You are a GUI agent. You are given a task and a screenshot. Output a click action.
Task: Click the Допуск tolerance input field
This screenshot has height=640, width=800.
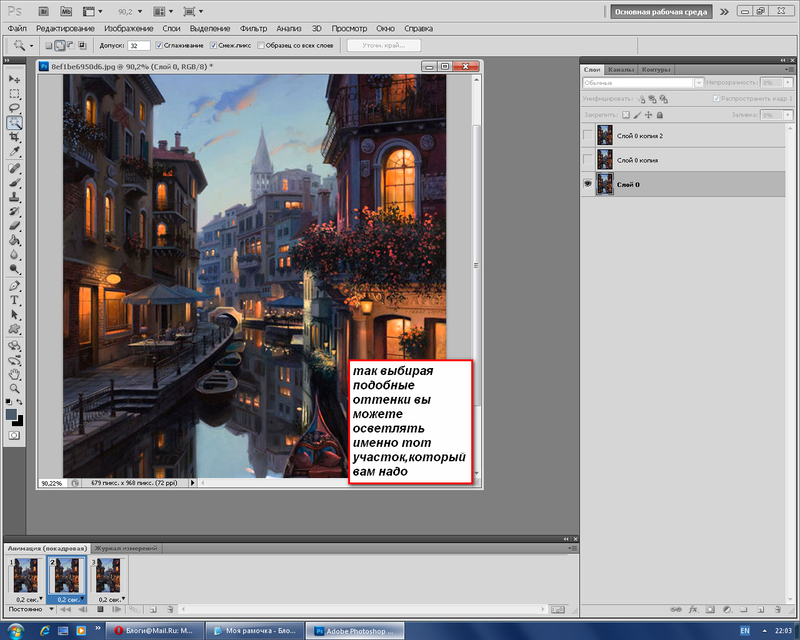pyautogui.click(x=139, y=45)
